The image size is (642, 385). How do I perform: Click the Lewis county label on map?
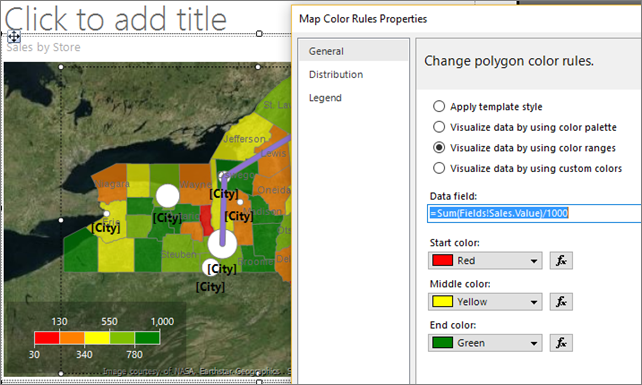[x=274, y=154]
